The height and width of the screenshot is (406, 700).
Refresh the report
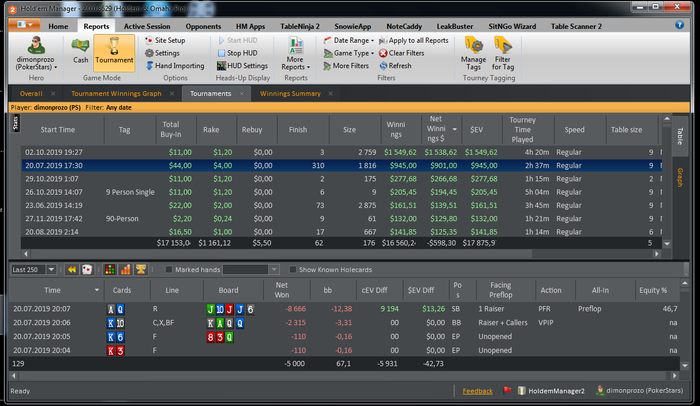tap(396, 66)
